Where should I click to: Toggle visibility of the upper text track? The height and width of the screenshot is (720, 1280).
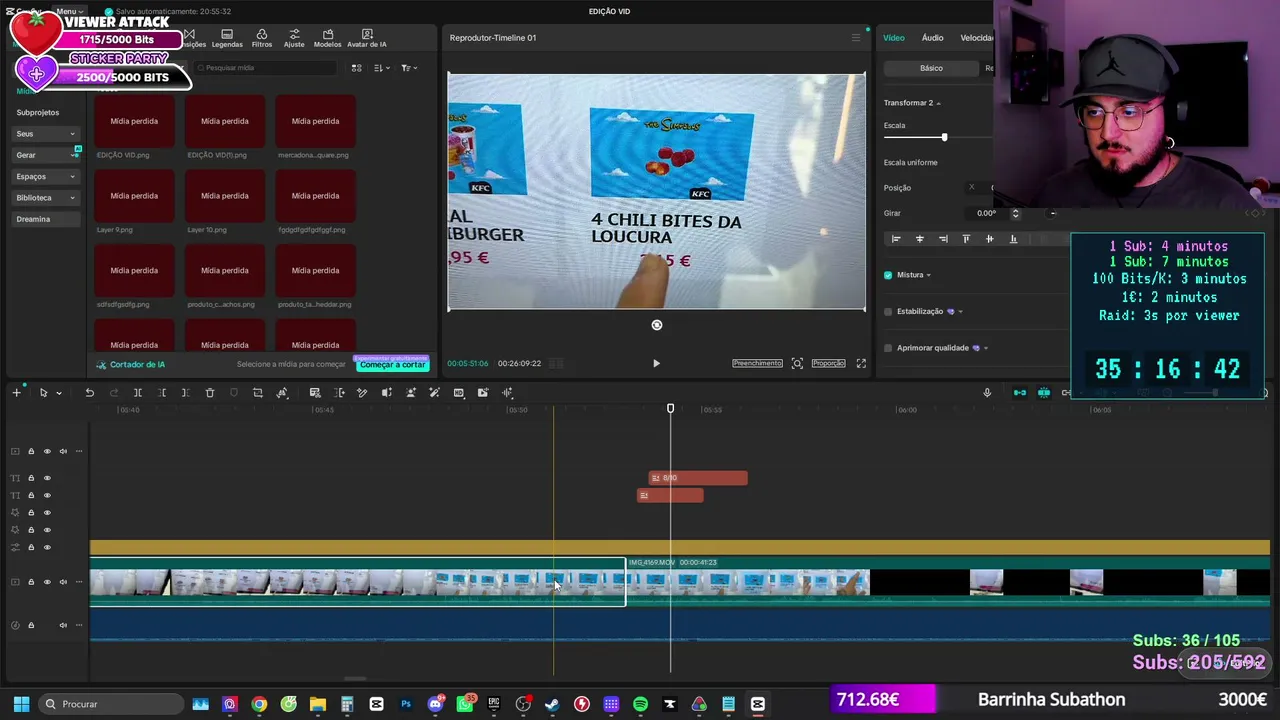click(47, 478)
